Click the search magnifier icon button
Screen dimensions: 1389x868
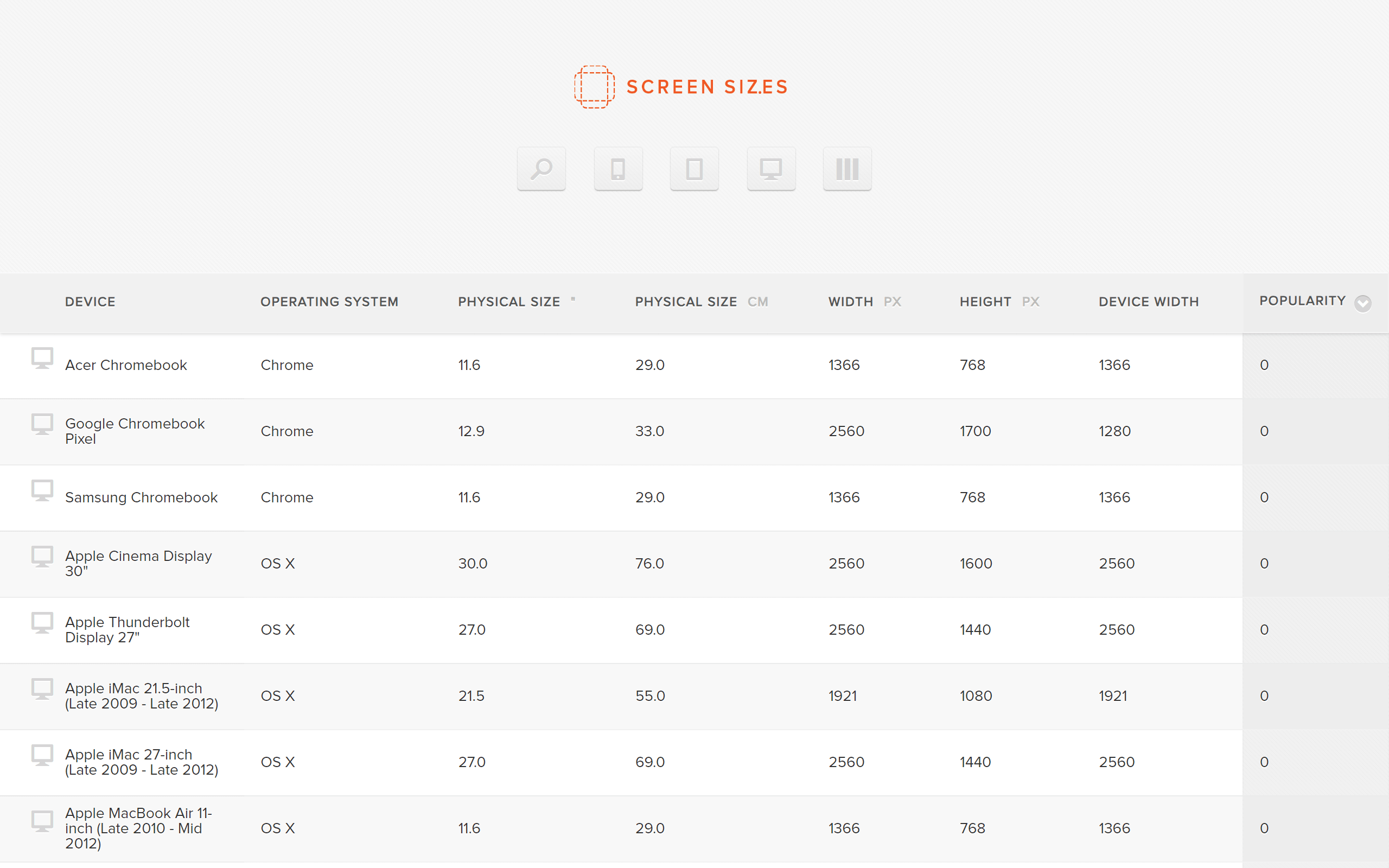click(x=541, y=169)
